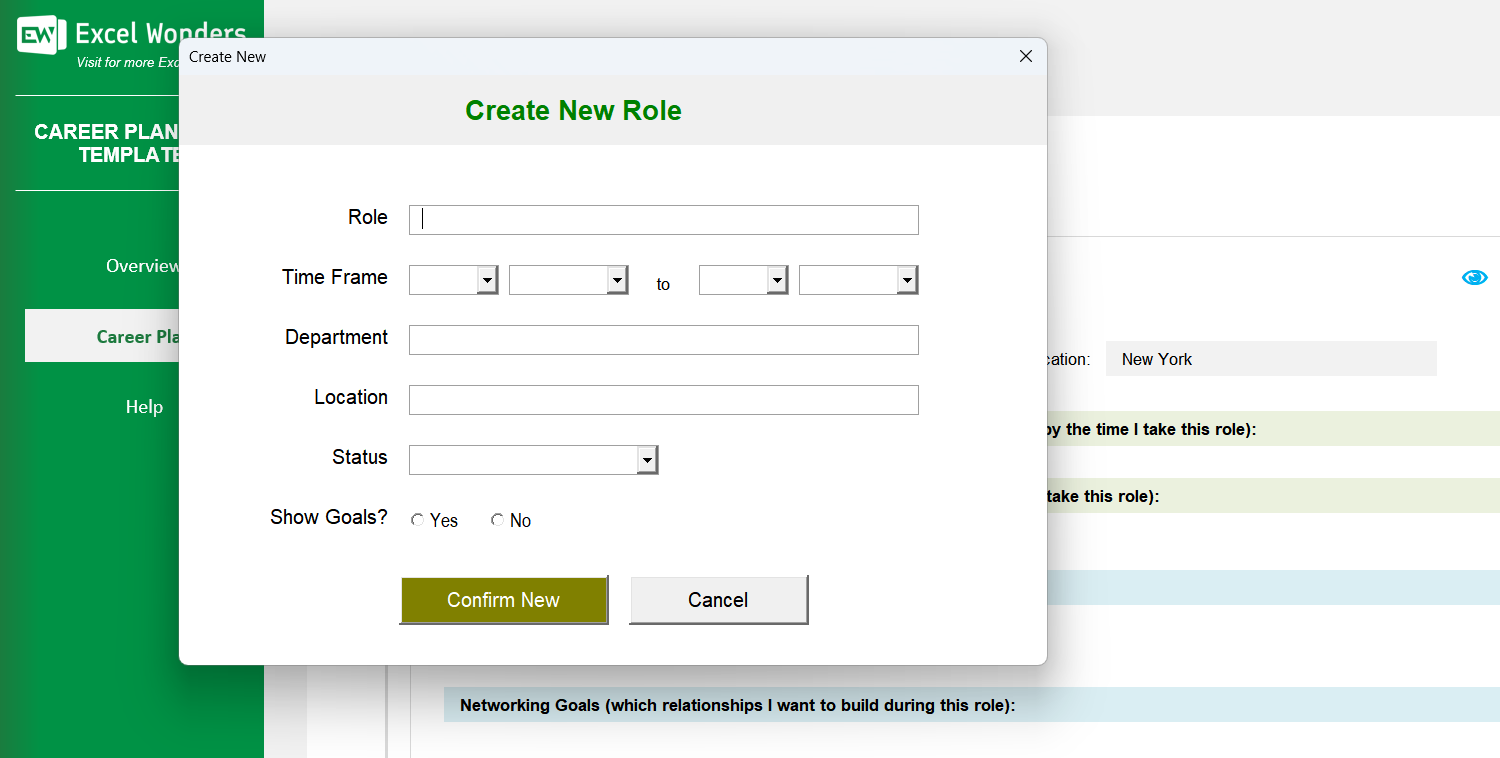1500x758 pixels.
Task: Close the Create New dialog
Action: click(x=1025, y=56)
